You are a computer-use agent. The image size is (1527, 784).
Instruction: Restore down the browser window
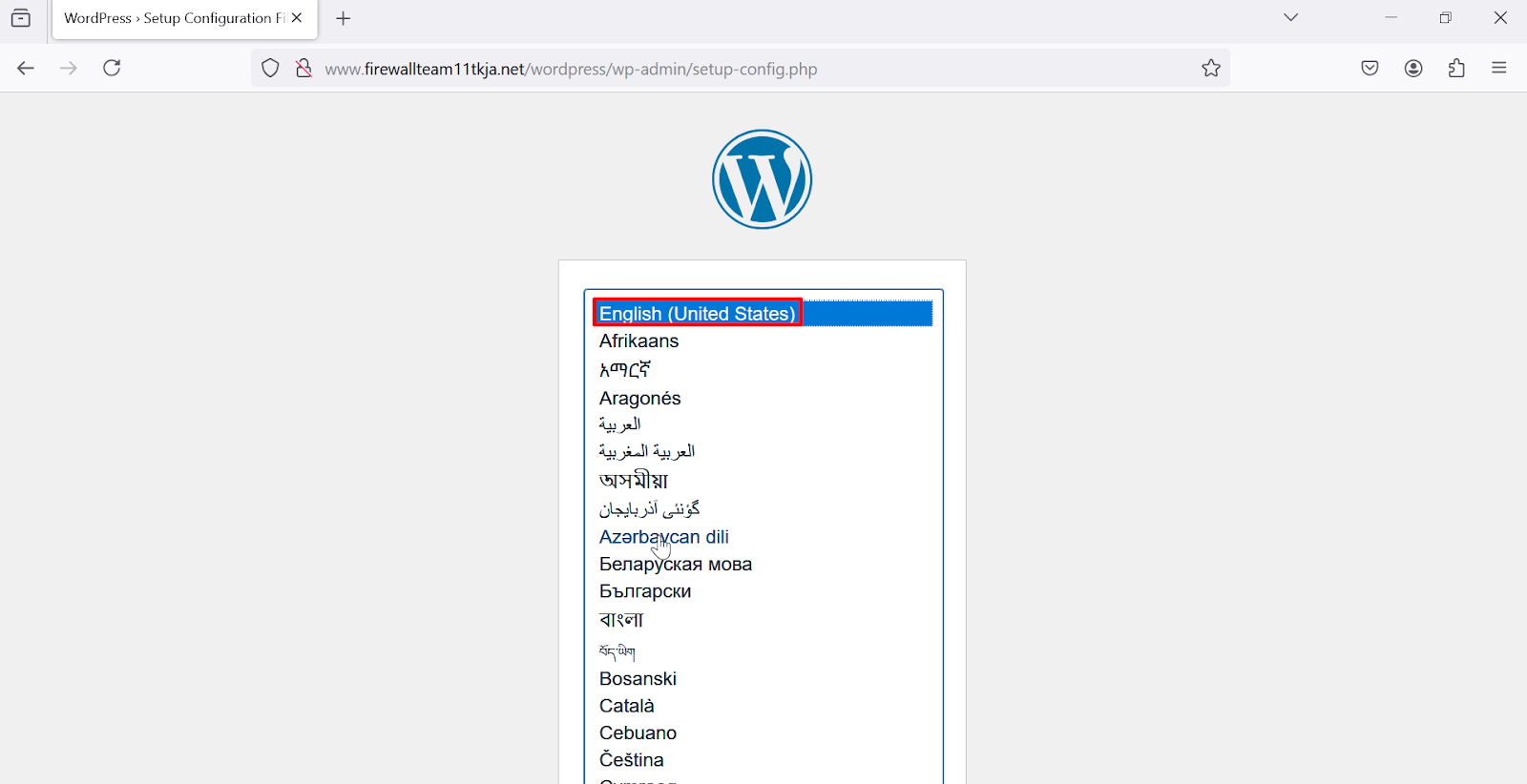coord(1445,18)
